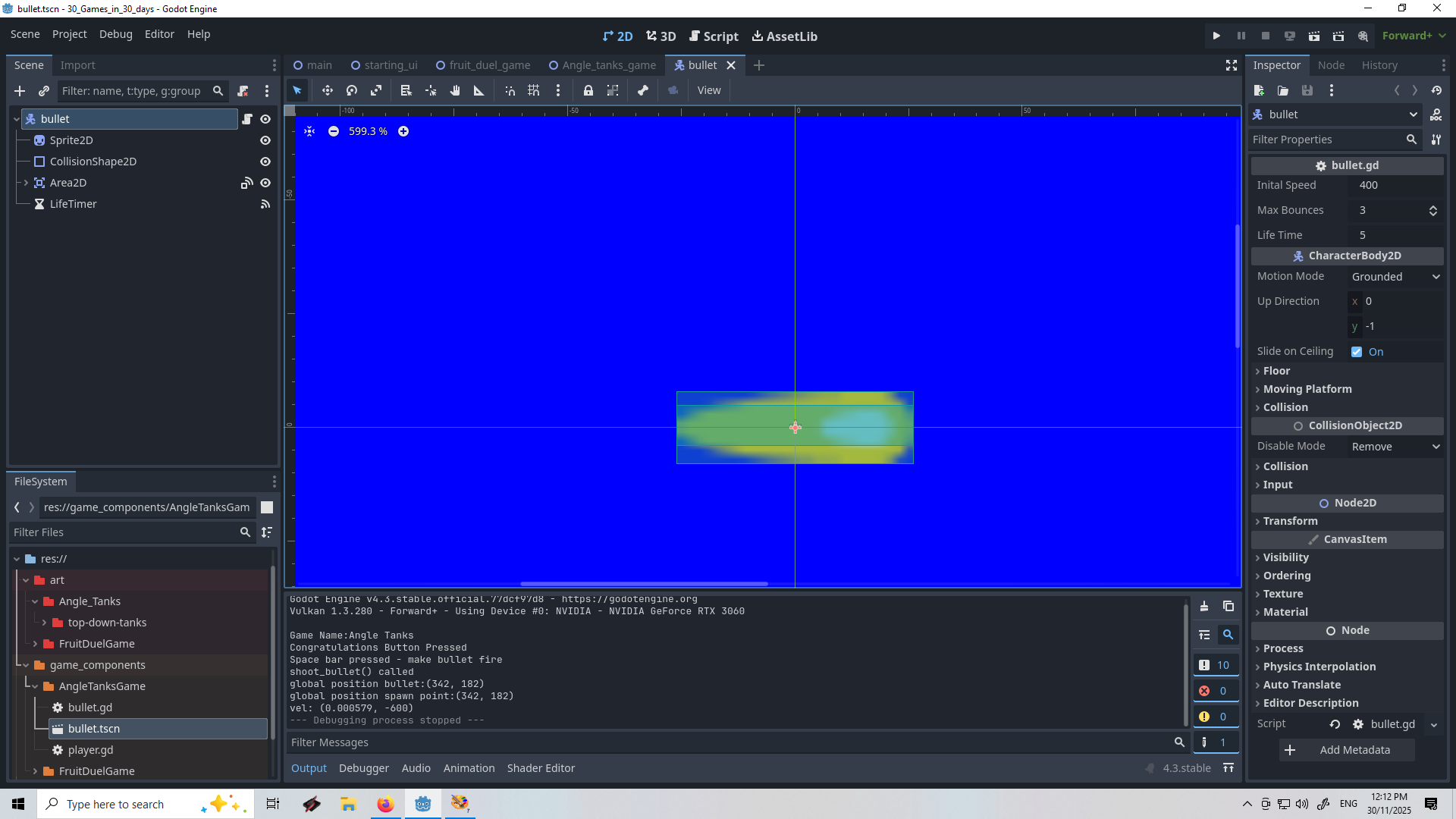Toggle visibility of Sprite2D node

tap(265, 140)
